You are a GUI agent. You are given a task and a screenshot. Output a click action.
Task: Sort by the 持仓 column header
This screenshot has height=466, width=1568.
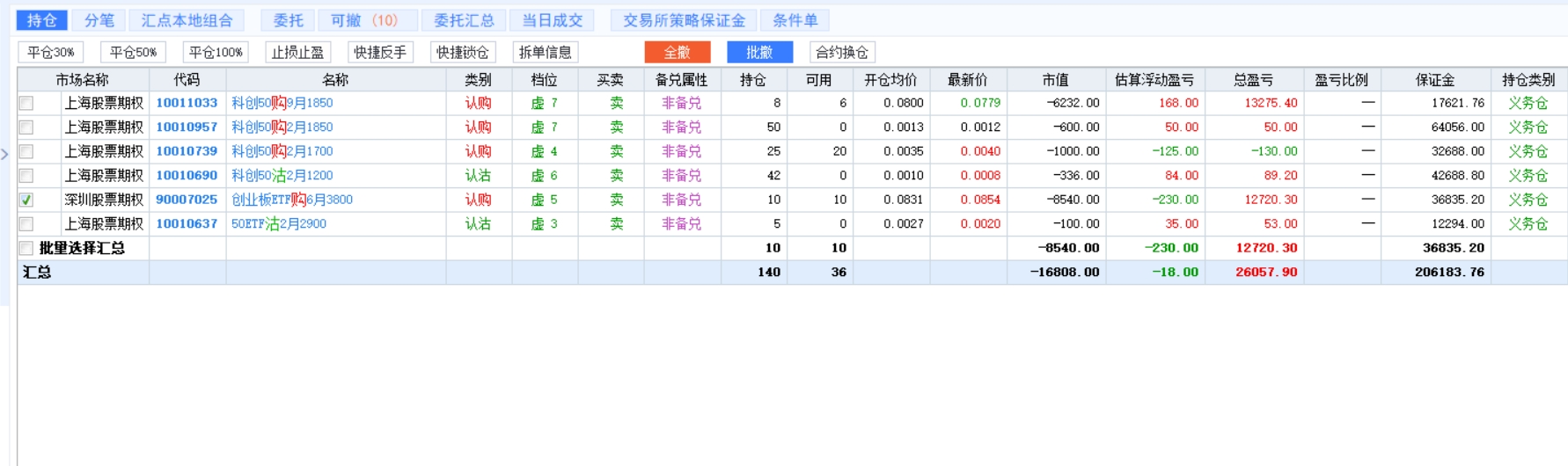pyautogui.click(x=753, y=80)
